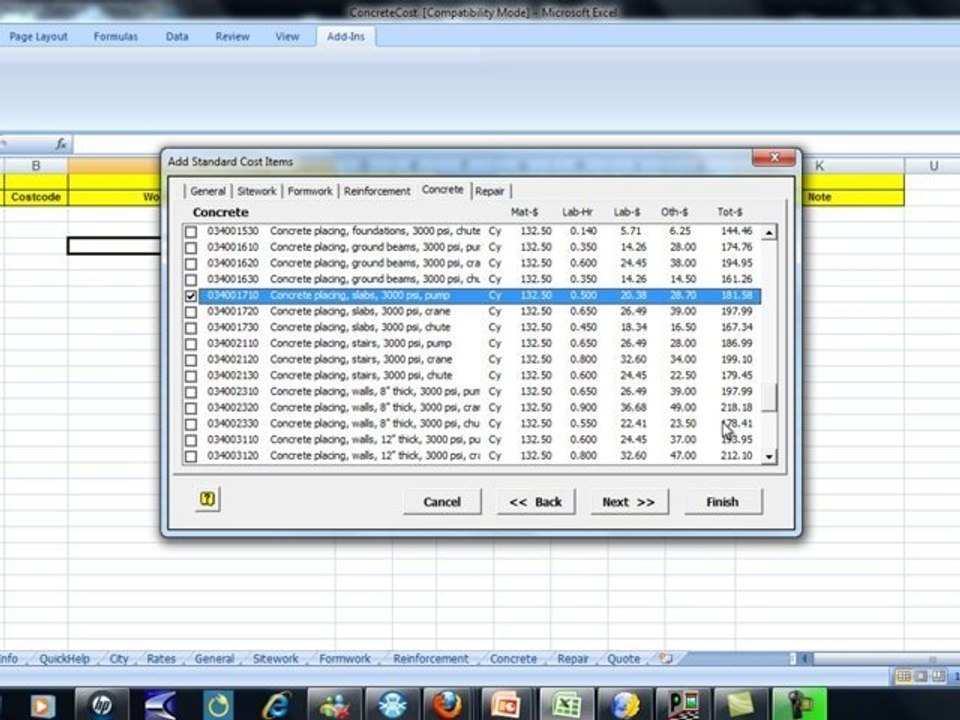Open the Reinforcement tab in dialog
This screenshot has height=720, width=960.
click(x=377, y=191)
